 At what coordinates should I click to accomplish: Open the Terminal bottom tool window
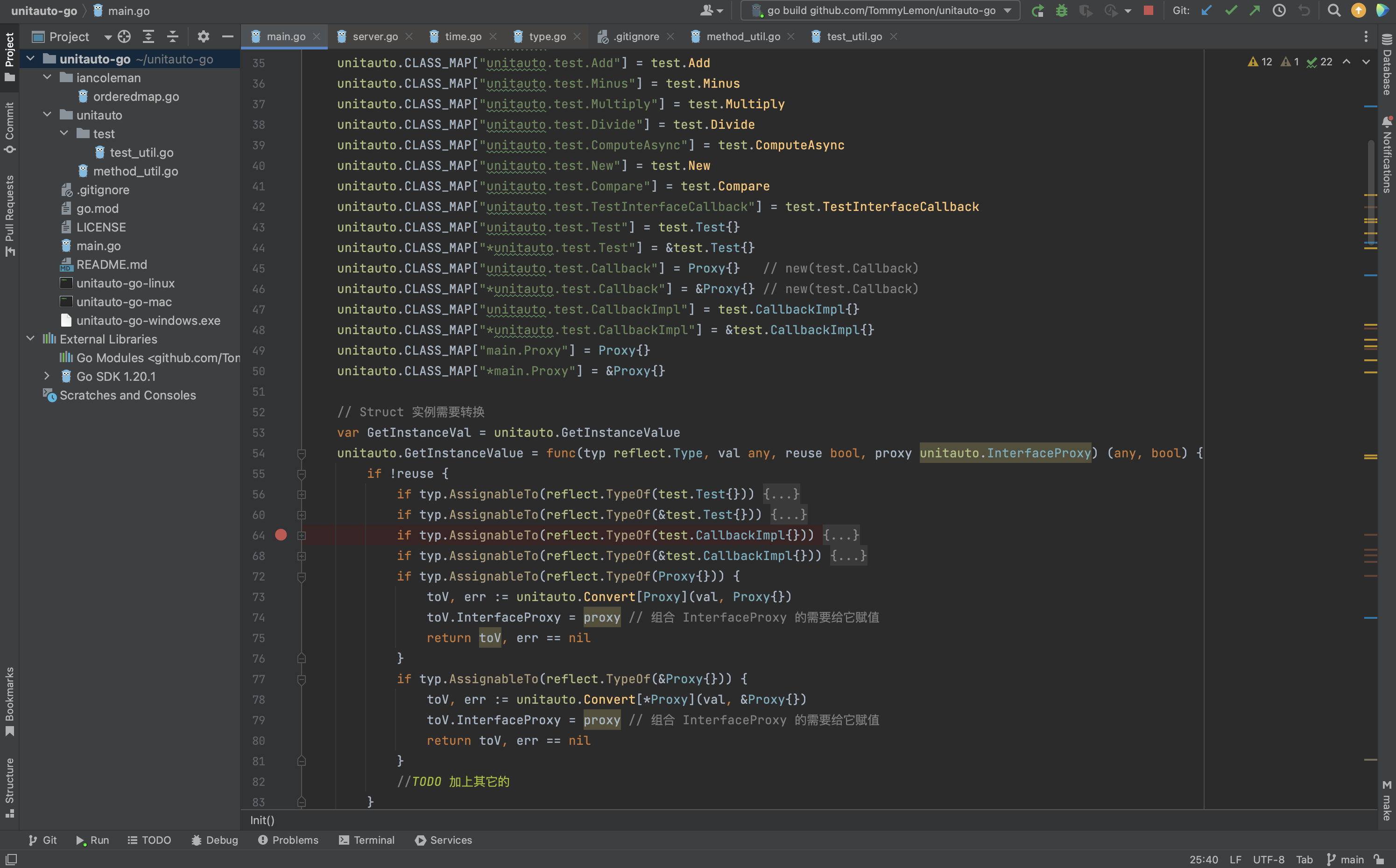[x=367, y=840]
